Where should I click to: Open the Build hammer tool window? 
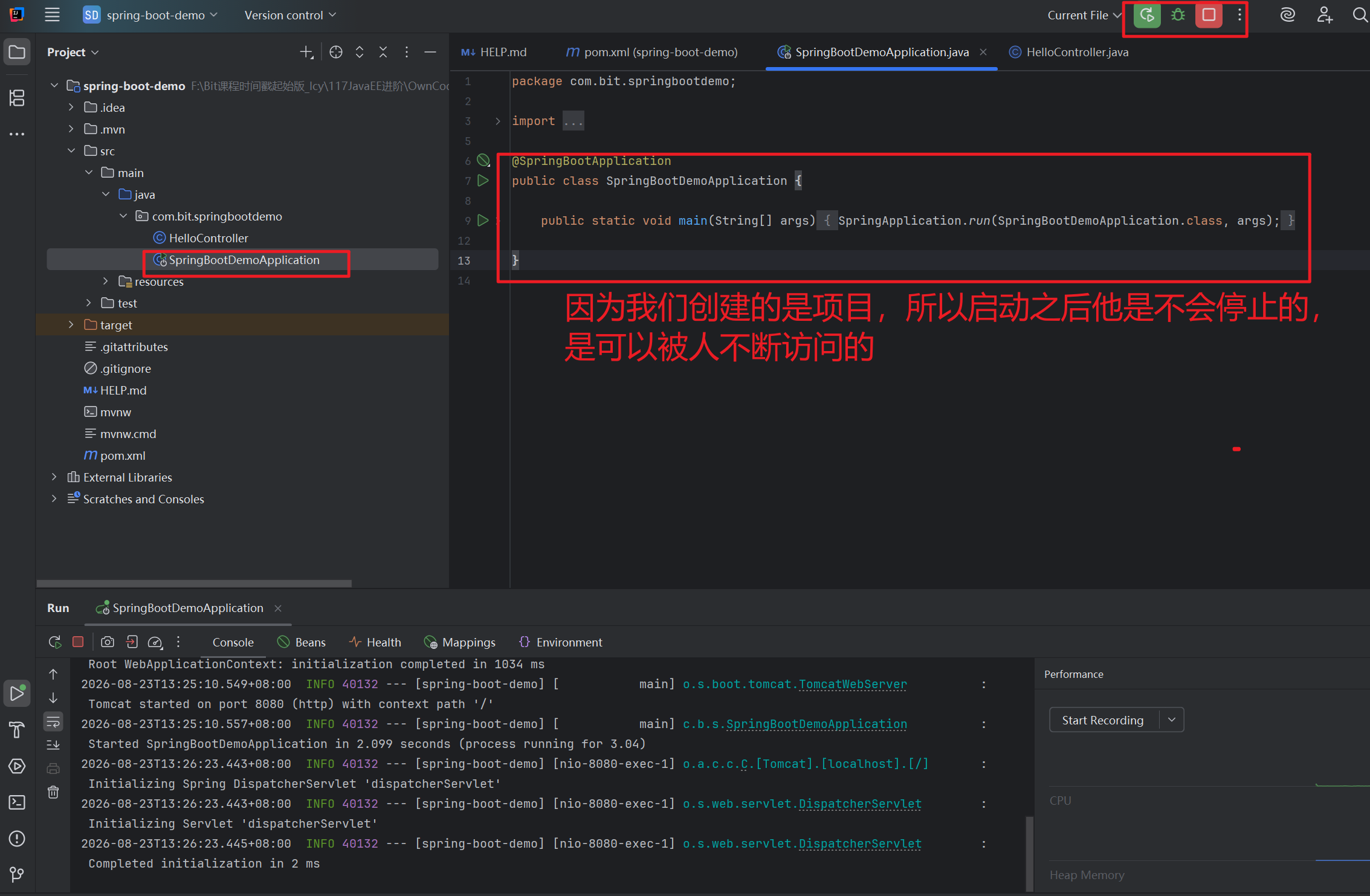(x=17, y=730)
